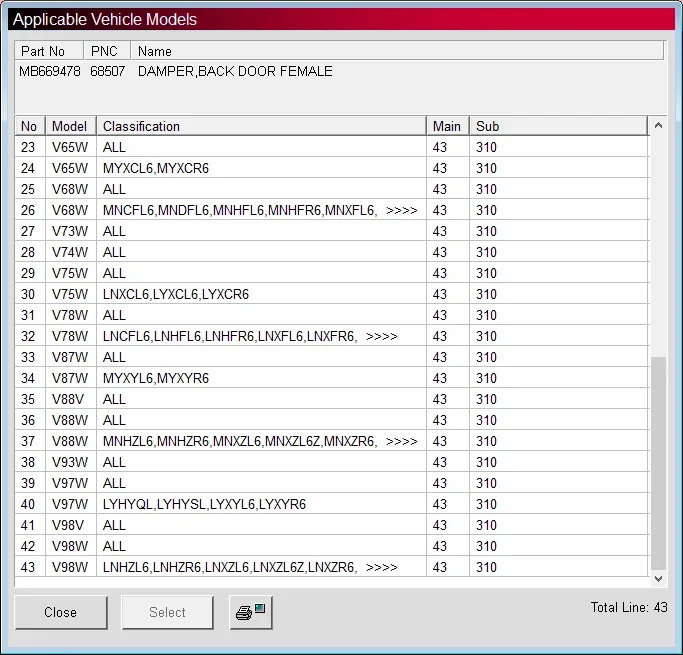683x655 pixels.
Task: Click the Name header in top table
Action: pos(397,51)
